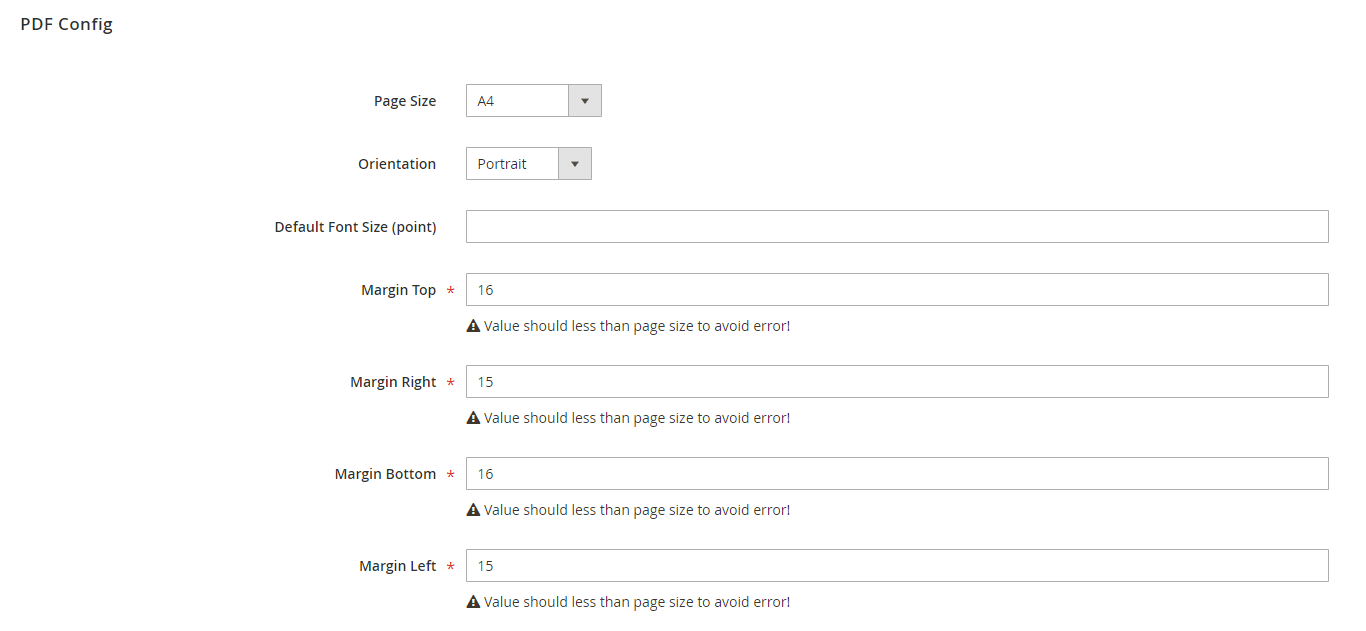
Task: Click the PDF Config section heading
Action: pos(66,24)
